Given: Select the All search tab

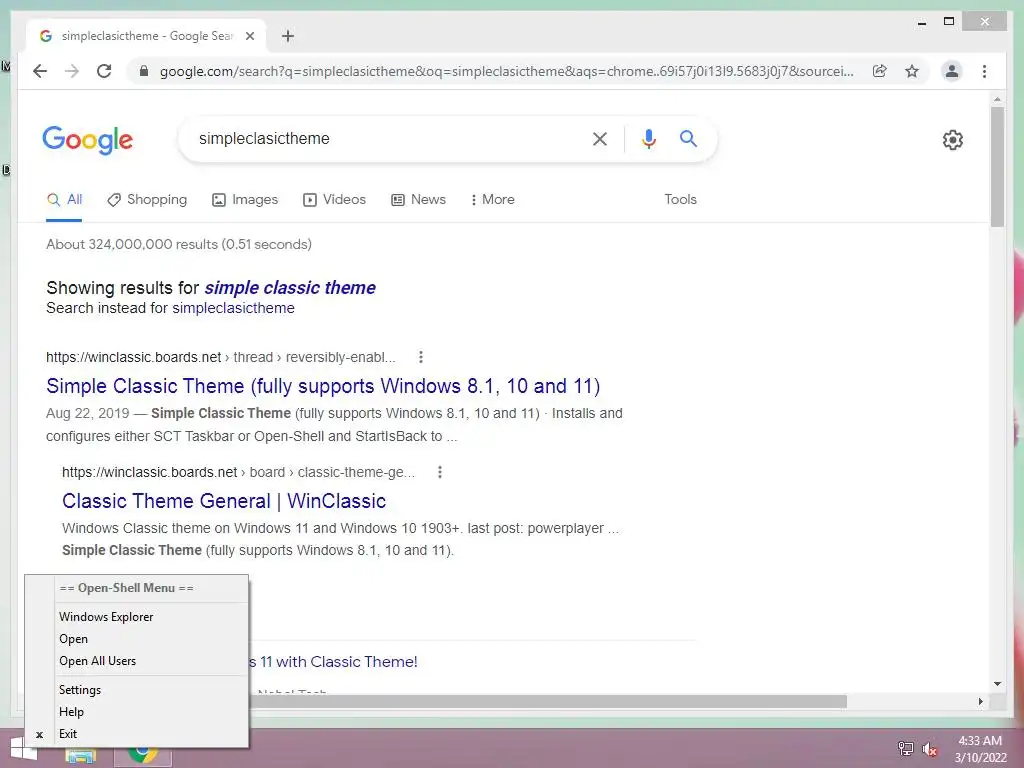Looking at the screenshot, I should tap(65, 199).
